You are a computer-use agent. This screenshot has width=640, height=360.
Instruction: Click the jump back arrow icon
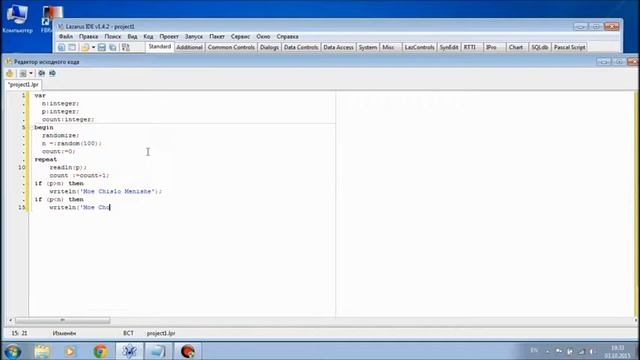coord(41,73)
